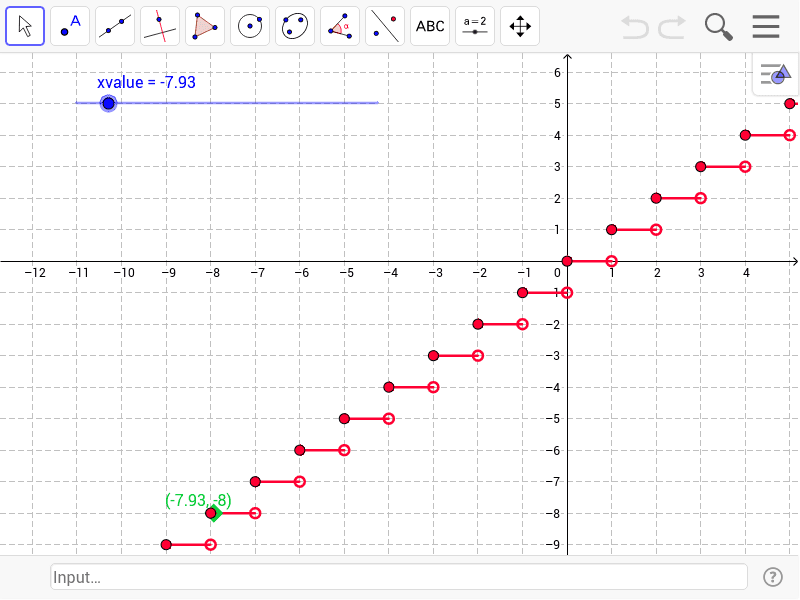Image resolution: width=800 pixels, height=600 pixels.
Task: Click the open circle at (-4, -5)
Action: point(389,419)
